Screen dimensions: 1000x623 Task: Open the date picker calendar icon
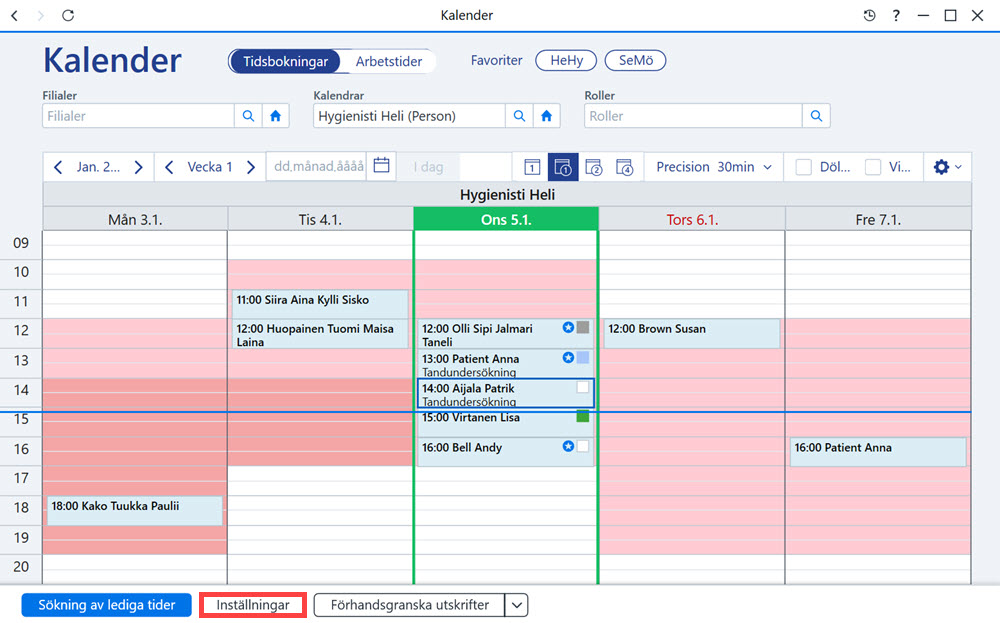coord(381,166)
